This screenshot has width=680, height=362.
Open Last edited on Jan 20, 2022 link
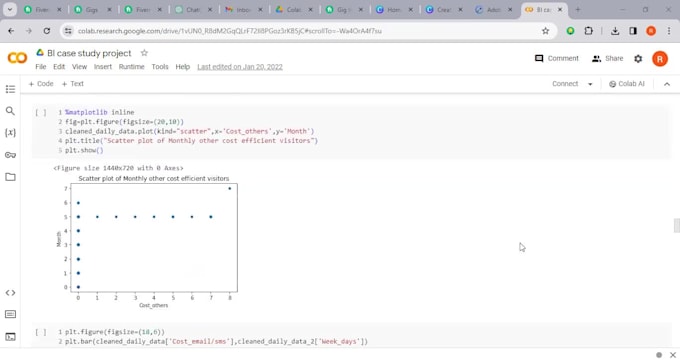[x=240, y=67]
